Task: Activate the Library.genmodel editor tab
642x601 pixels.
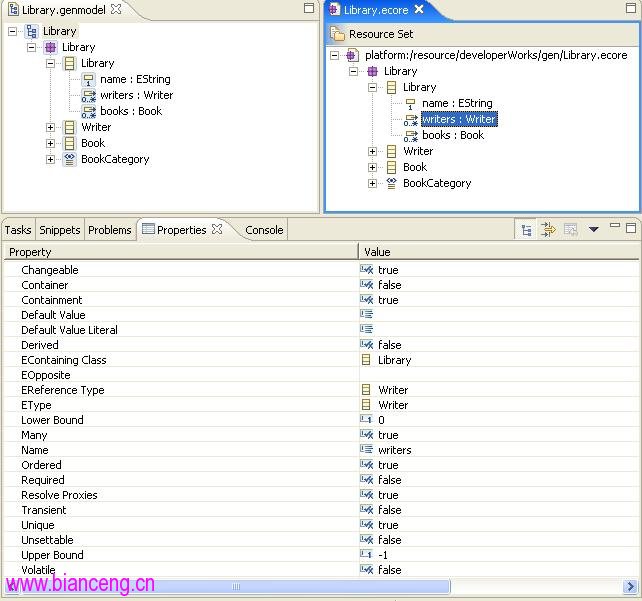Action: tap(63, 10)
